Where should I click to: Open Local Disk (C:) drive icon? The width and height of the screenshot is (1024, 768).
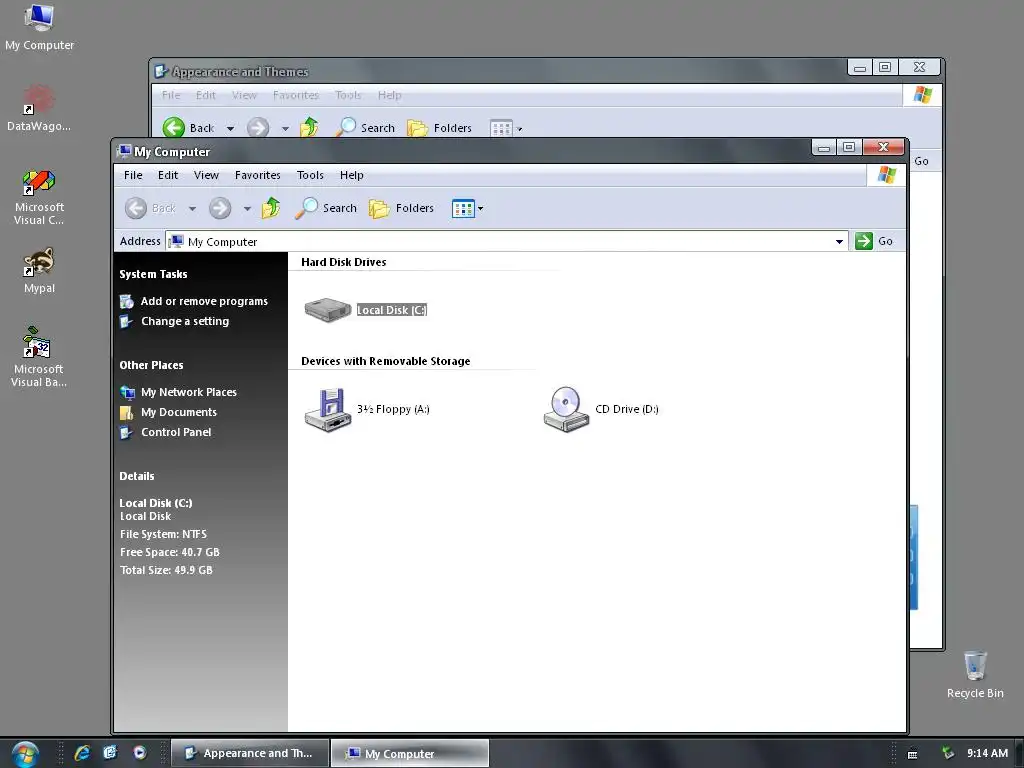pos(328,310)
